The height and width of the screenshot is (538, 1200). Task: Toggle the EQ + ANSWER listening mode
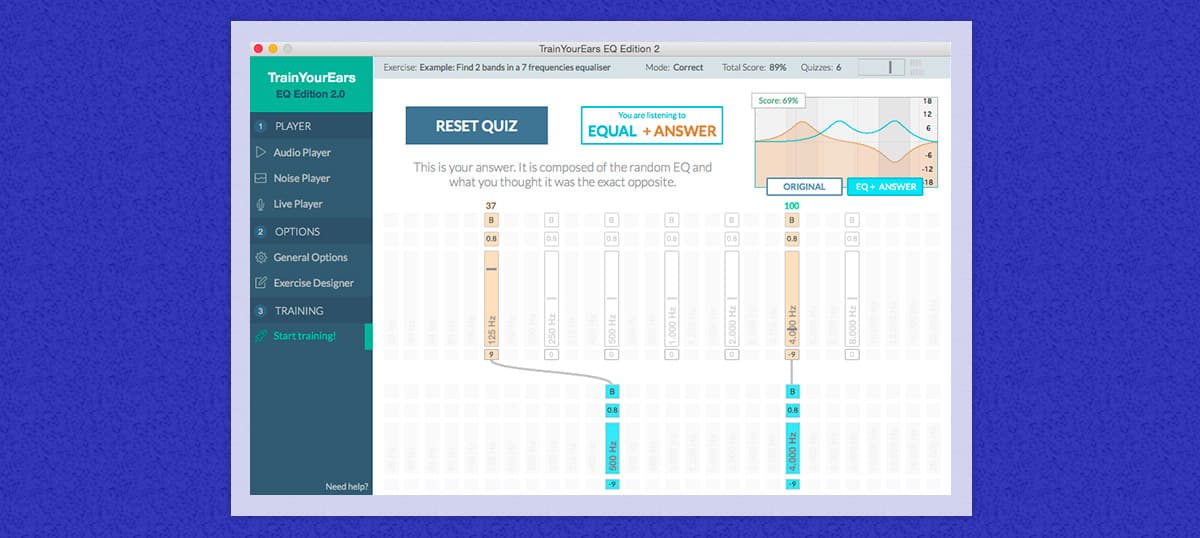(885, 187)
